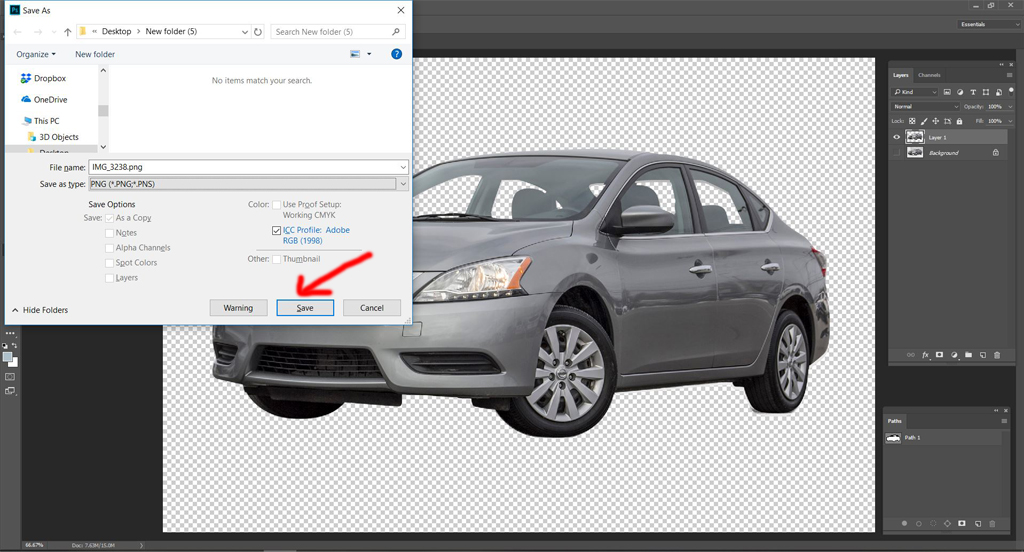The height and width of the screenshot is (552, 1024).
Task: Open Save as type PNG dropdown
Action: tap(249, 184)
